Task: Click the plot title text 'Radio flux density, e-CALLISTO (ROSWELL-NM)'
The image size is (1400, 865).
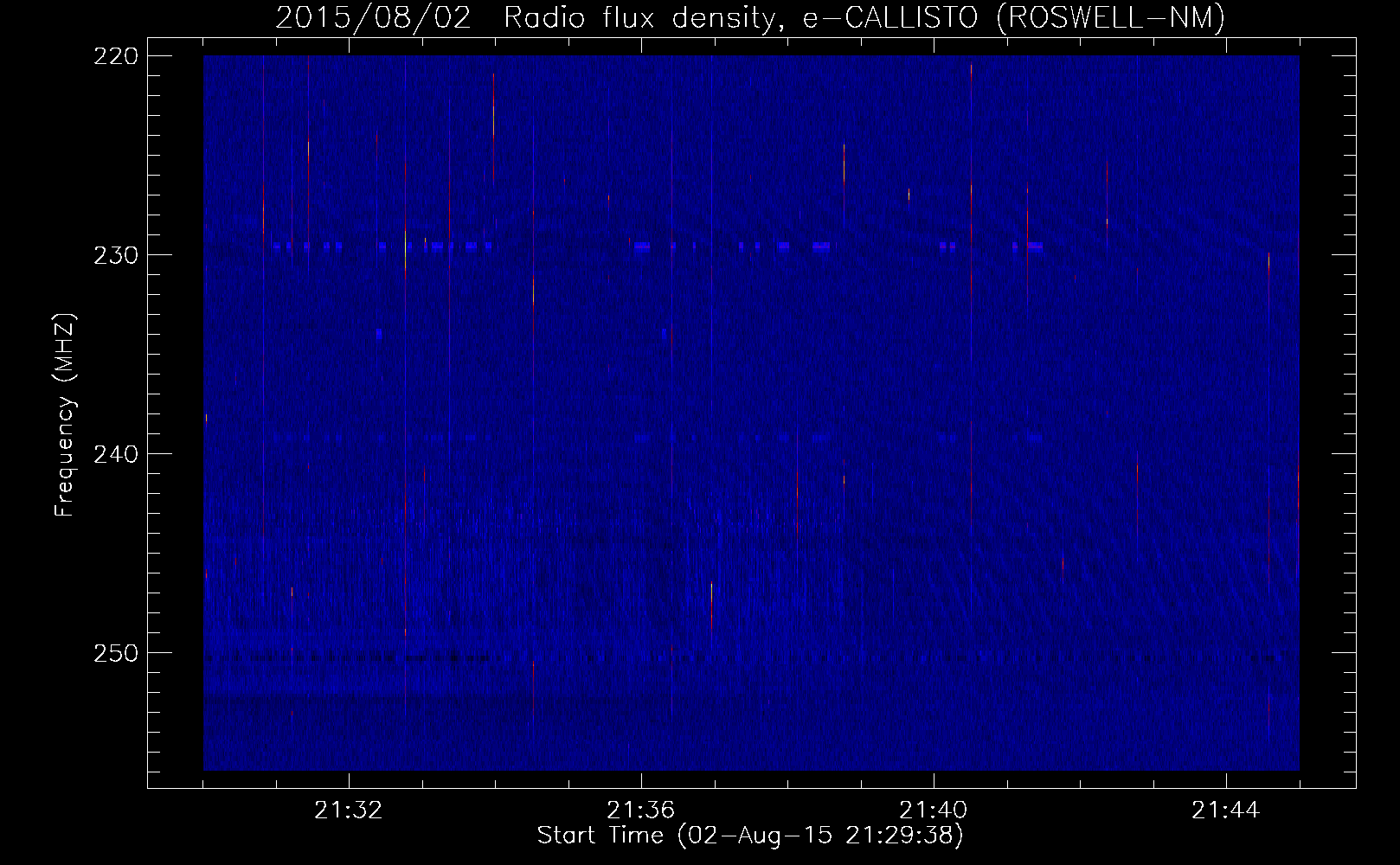Action: click(x=864, y=17)
